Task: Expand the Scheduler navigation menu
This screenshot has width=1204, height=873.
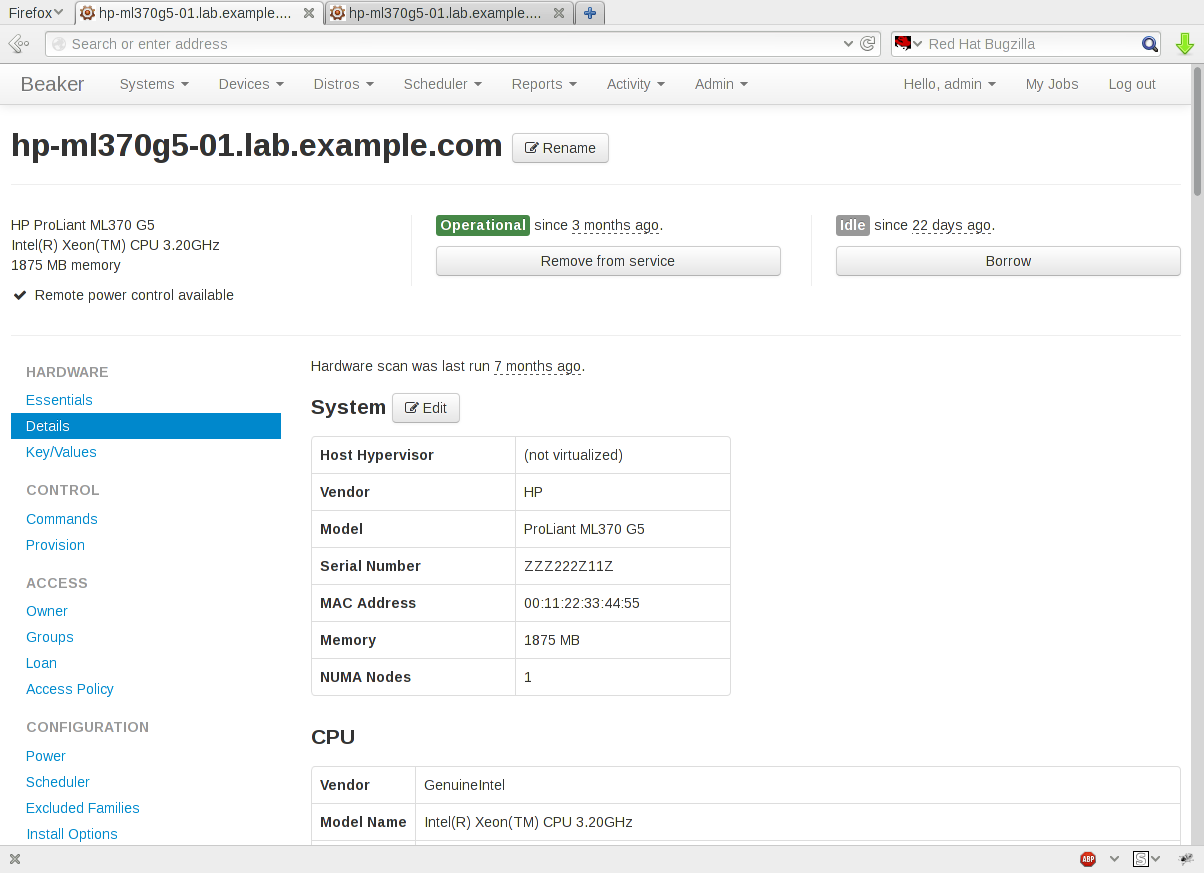Action: pyautogui.click(x=442, y=84)
